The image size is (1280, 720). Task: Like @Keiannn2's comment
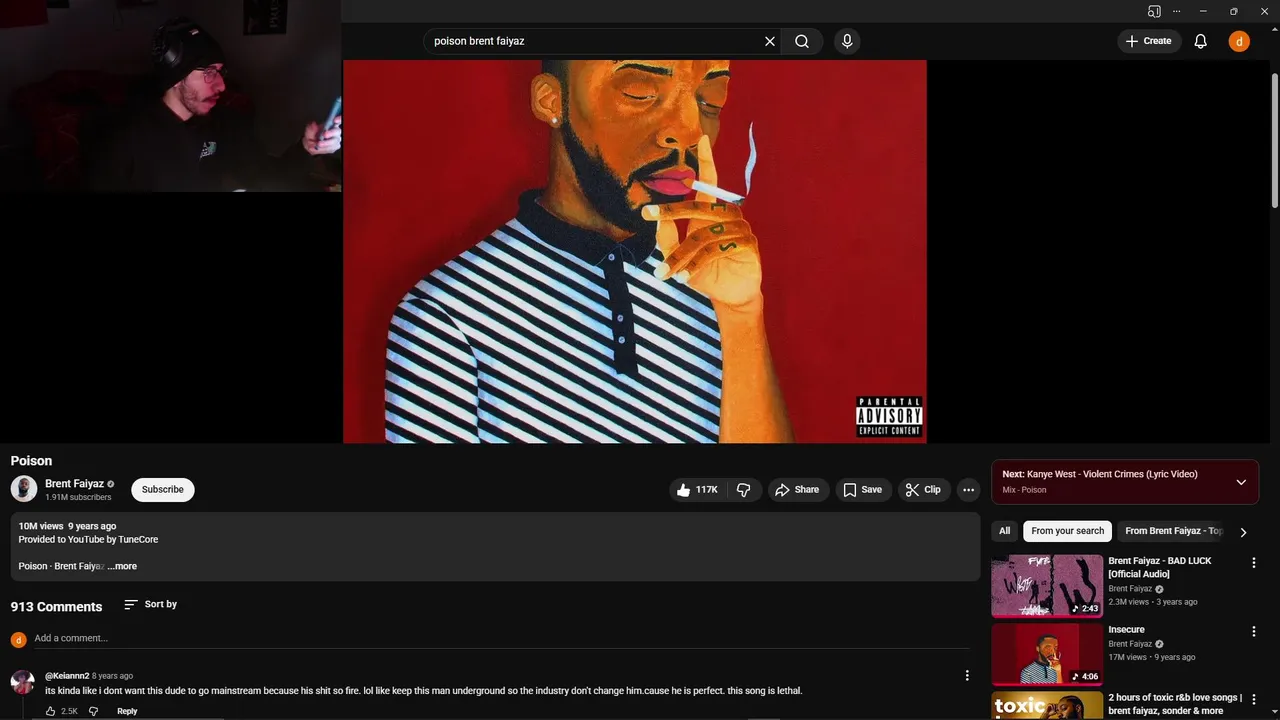coord(51,711)
